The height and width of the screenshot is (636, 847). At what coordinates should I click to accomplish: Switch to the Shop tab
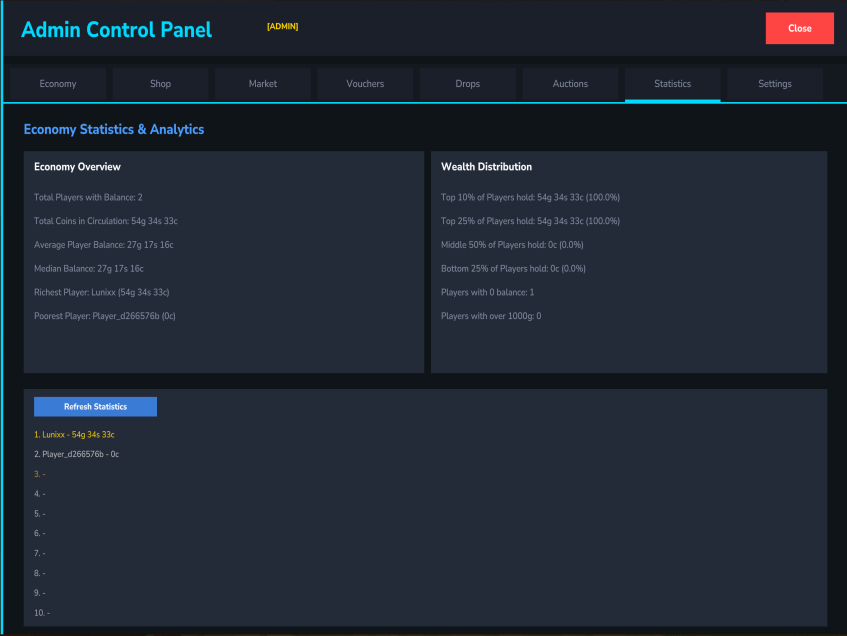coord(160,84)
